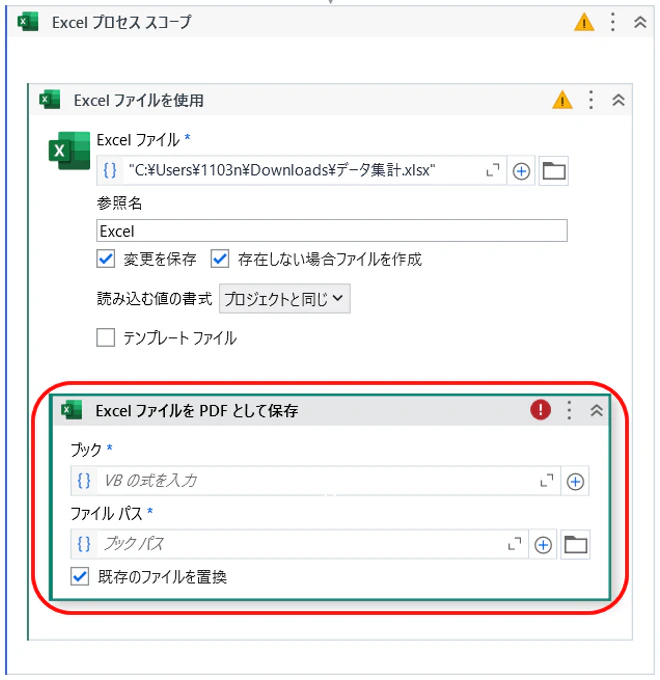Click the Excel ファイルを使用 title text

pyautogui.click(x=139, y=100)
